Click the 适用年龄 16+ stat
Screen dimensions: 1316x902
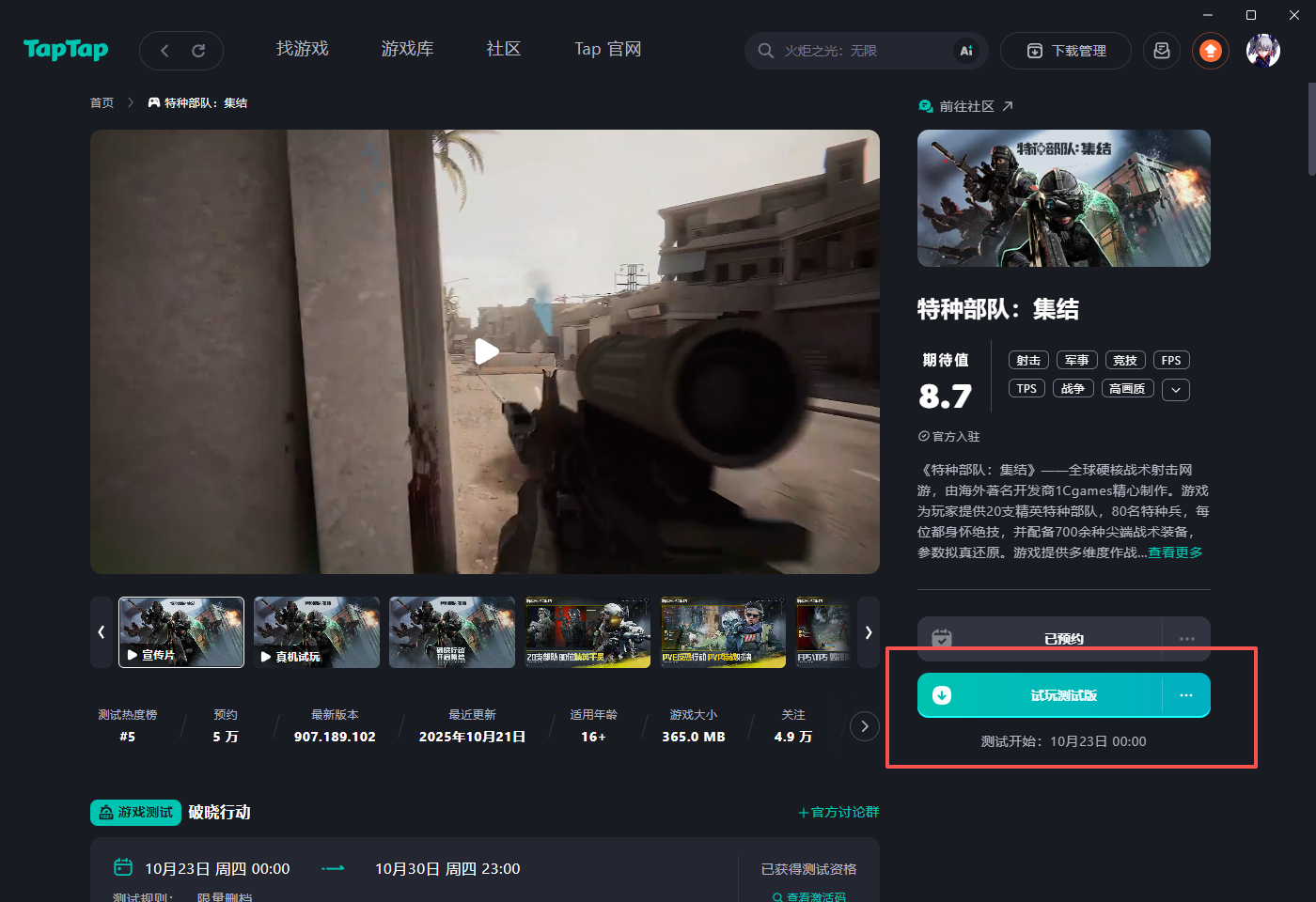[x=594, y=726]
